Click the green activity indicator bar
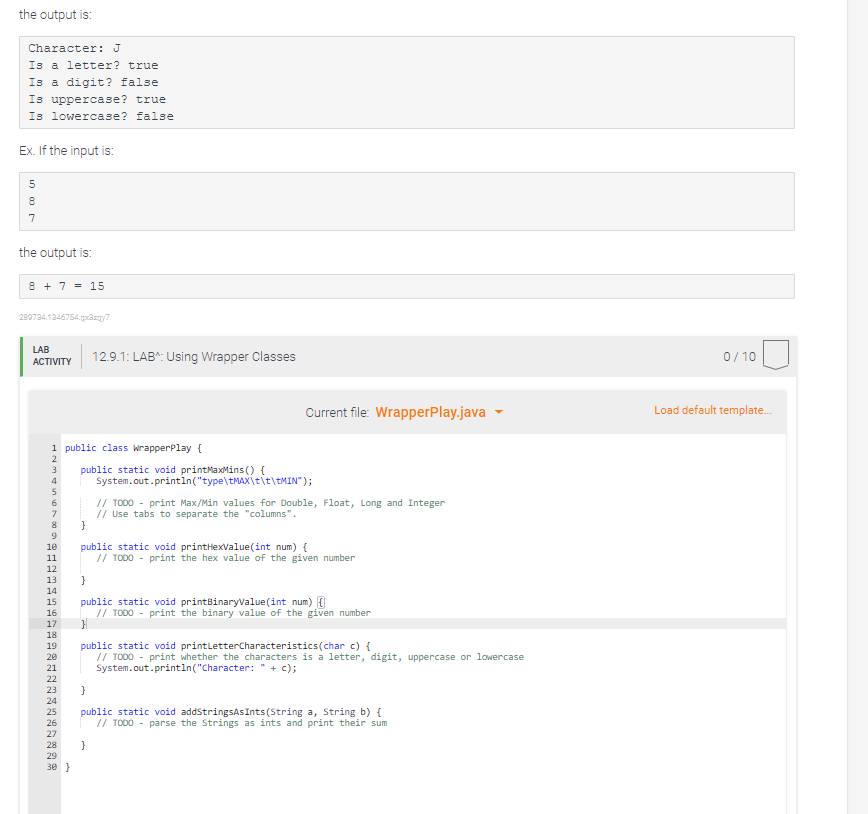Viewport: 868px width, 814px height. click(x=23, y=356)
